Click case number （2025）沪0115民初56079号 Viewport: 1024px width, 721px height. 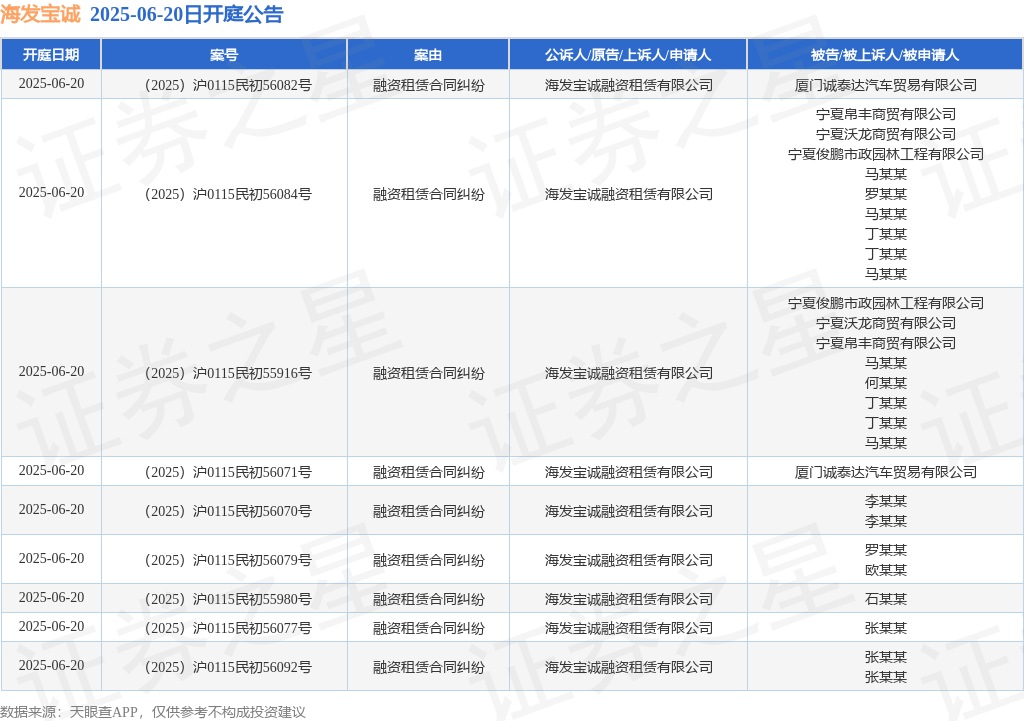pyautogui.click(x=225, y=560)
